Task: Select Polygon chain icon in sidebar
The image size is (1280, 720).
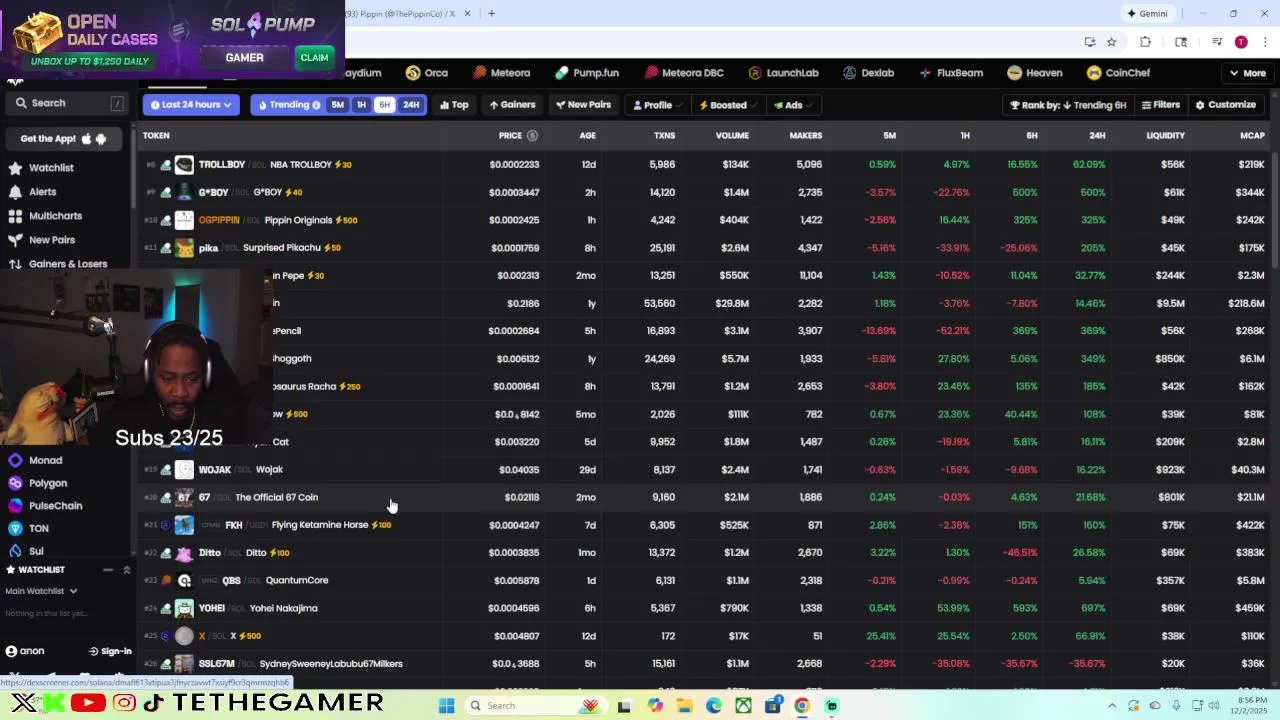Action: pyautogui.click(x=15, y=484)
